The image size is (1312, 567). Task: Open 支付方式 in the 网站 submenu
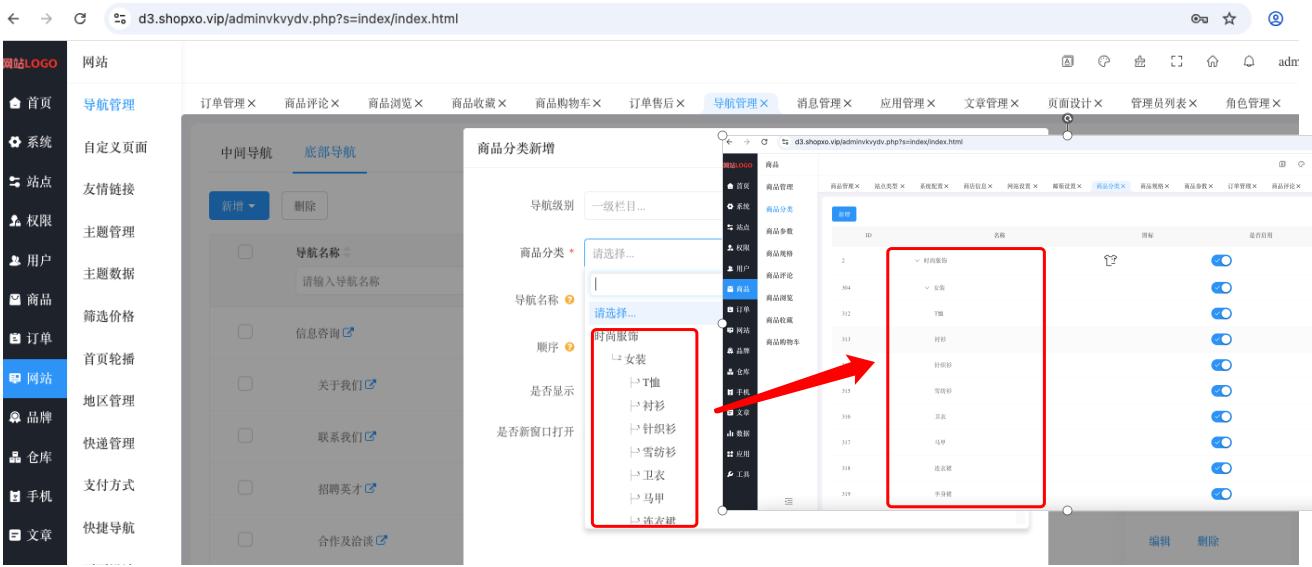click(x=109, y=485)
